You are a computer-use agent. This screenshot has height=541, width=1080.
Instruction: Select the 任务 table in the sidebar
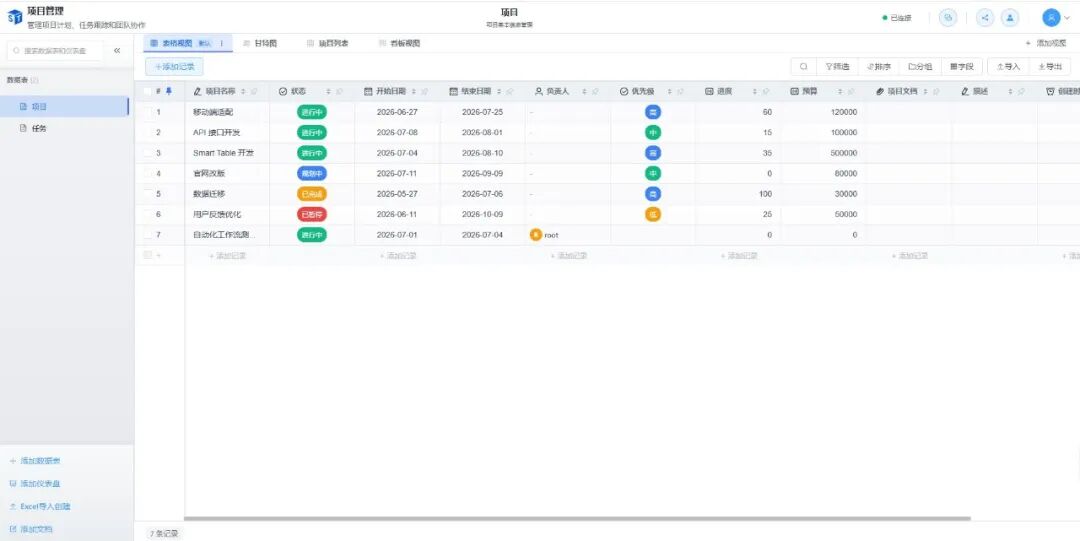click(x=64, y=128)
